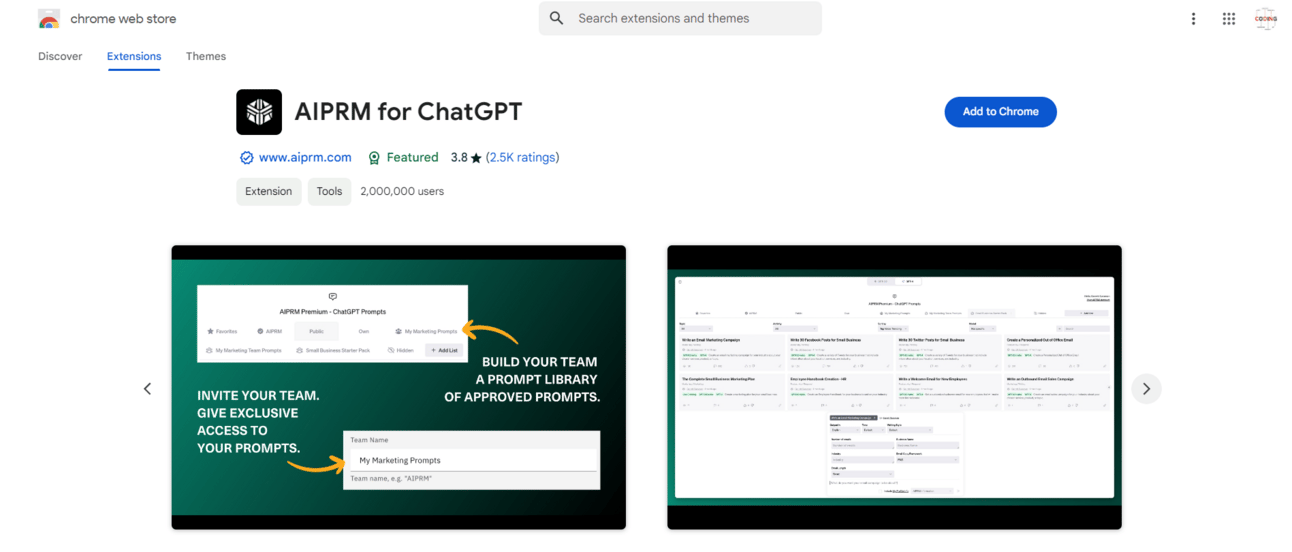Screen dimensions: 1292x552
Task: Click the AIPRM for ChatGPT heading
Action: tap(408, 112)
